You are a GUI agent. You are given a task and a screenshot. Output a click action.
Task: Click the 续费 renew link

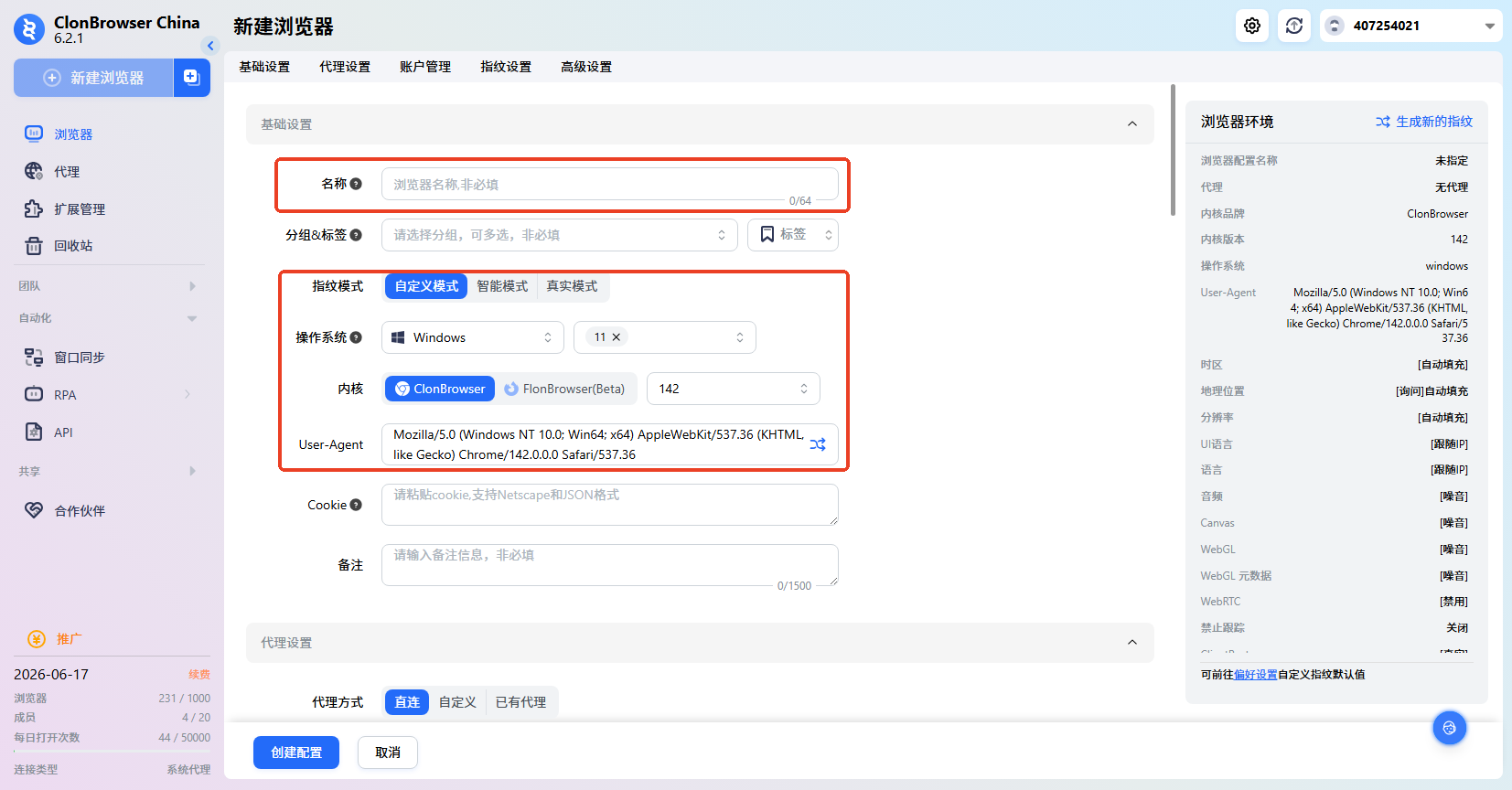(199, 675)
